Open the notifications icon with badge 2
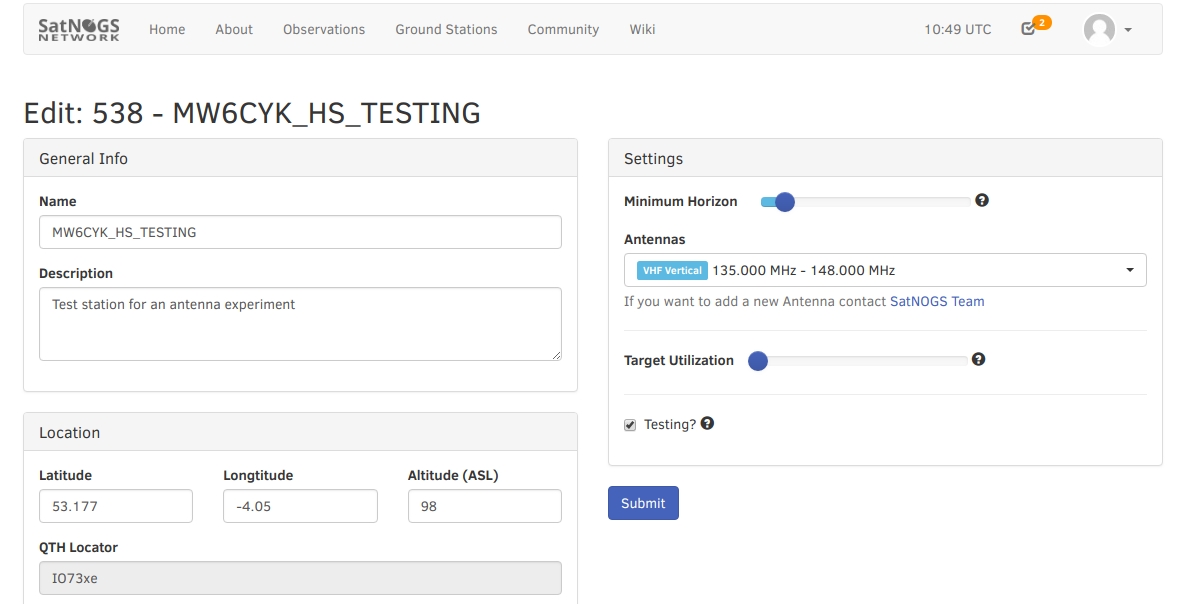Image resolution: width=1187 pixels, height=604 pixels. tap(1029, 29)
